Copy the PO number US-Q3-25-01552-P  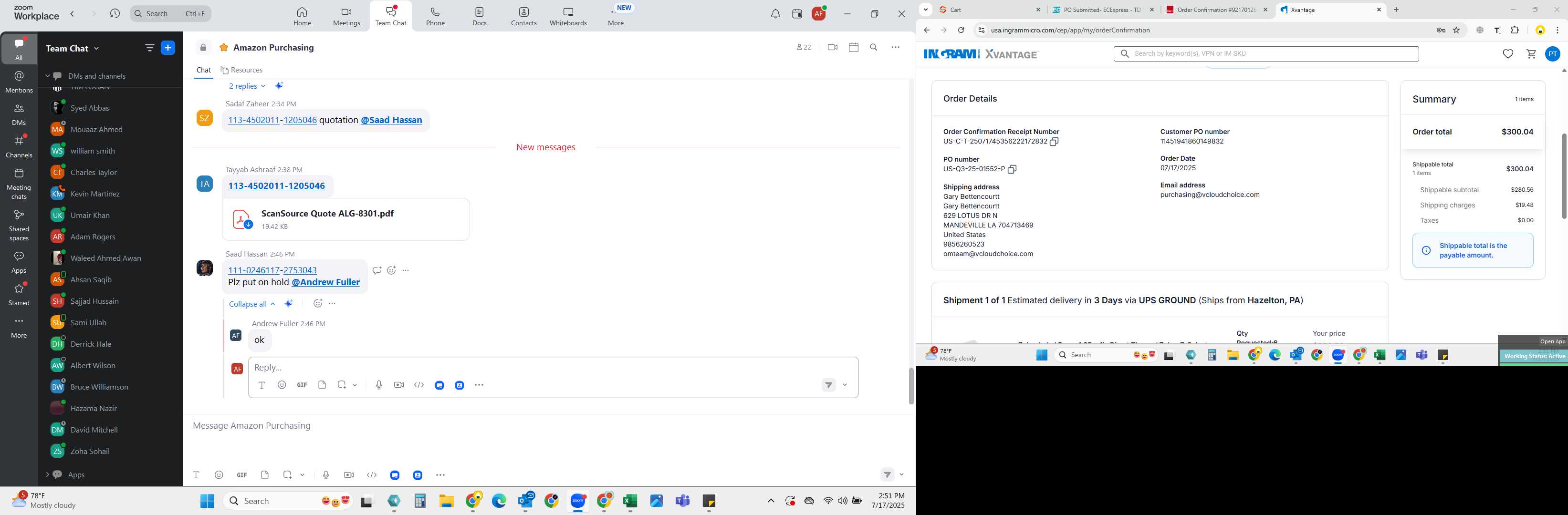point(1012,170)
